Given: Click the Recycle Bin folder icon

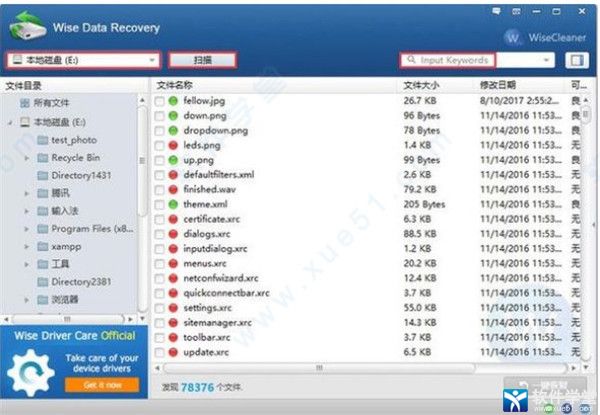Looking at the screenshot, I should click(42, 158).
